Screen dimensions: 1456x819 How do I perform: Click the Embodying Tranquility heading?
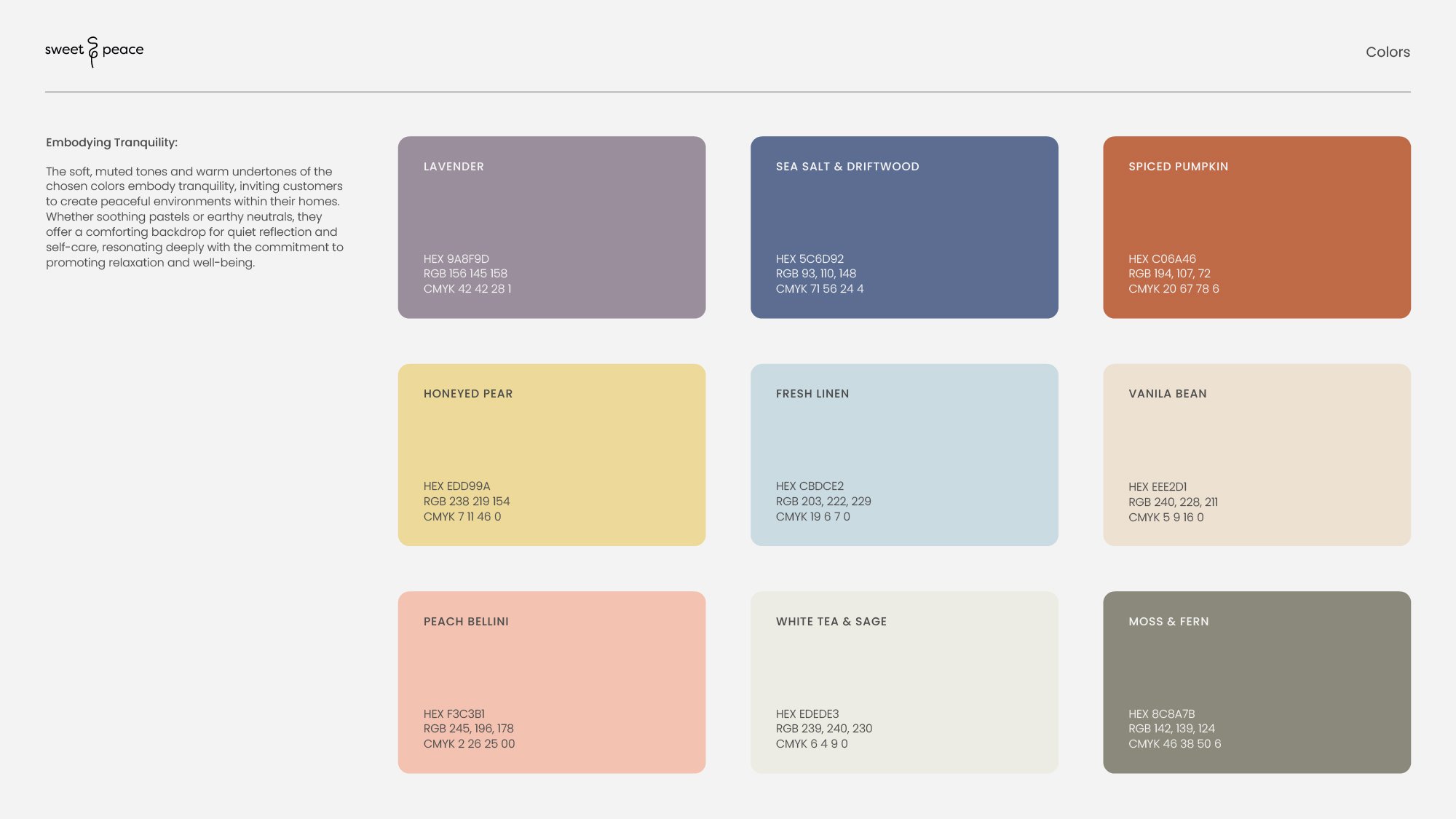coord(111,143)
